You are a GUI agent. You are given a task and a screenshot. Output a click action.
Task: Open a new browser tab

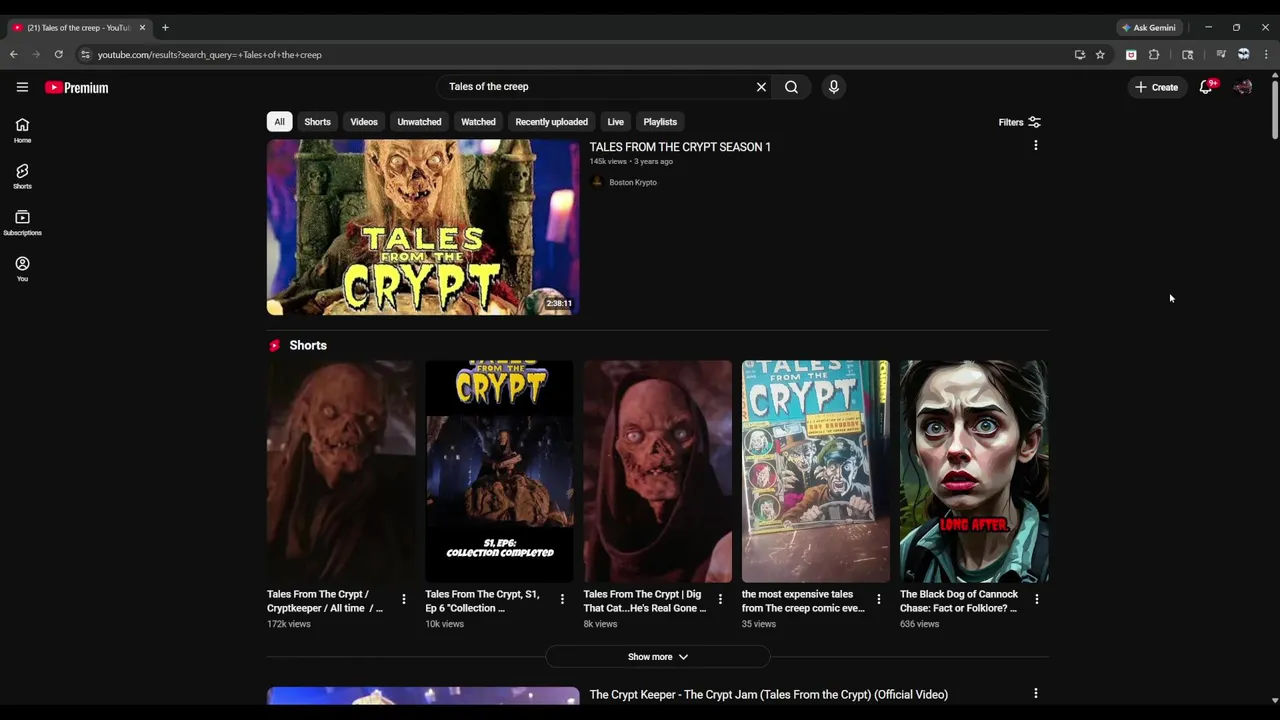[165, 28]
